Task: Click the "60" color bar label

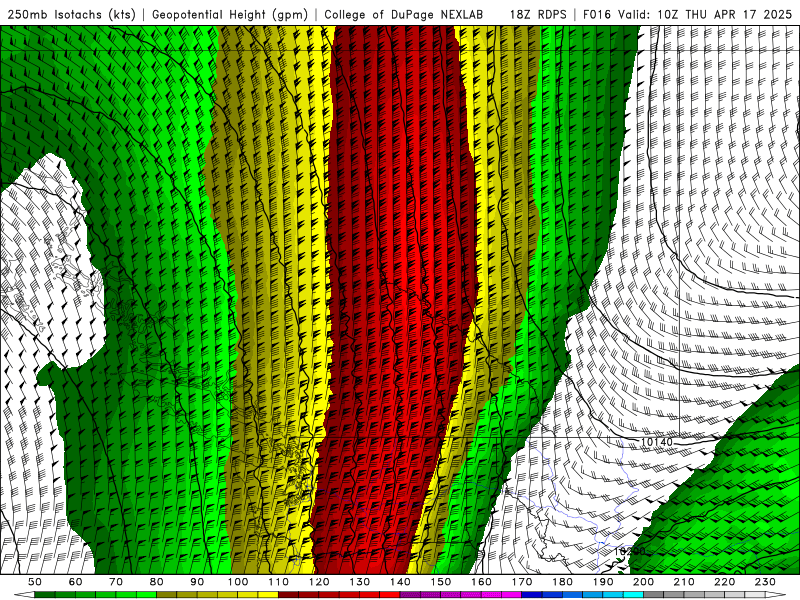Action: coord(76,582)
